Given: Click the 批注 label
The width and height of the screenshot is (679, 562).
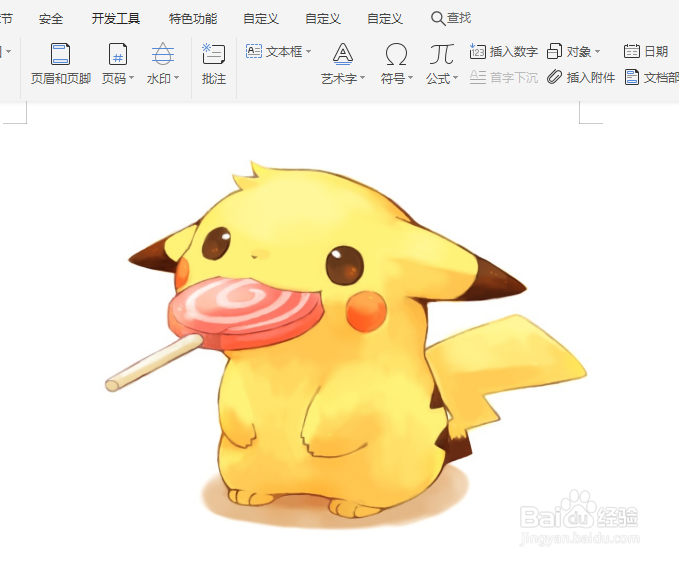Looking at the screenshot, I should (214, 78).
